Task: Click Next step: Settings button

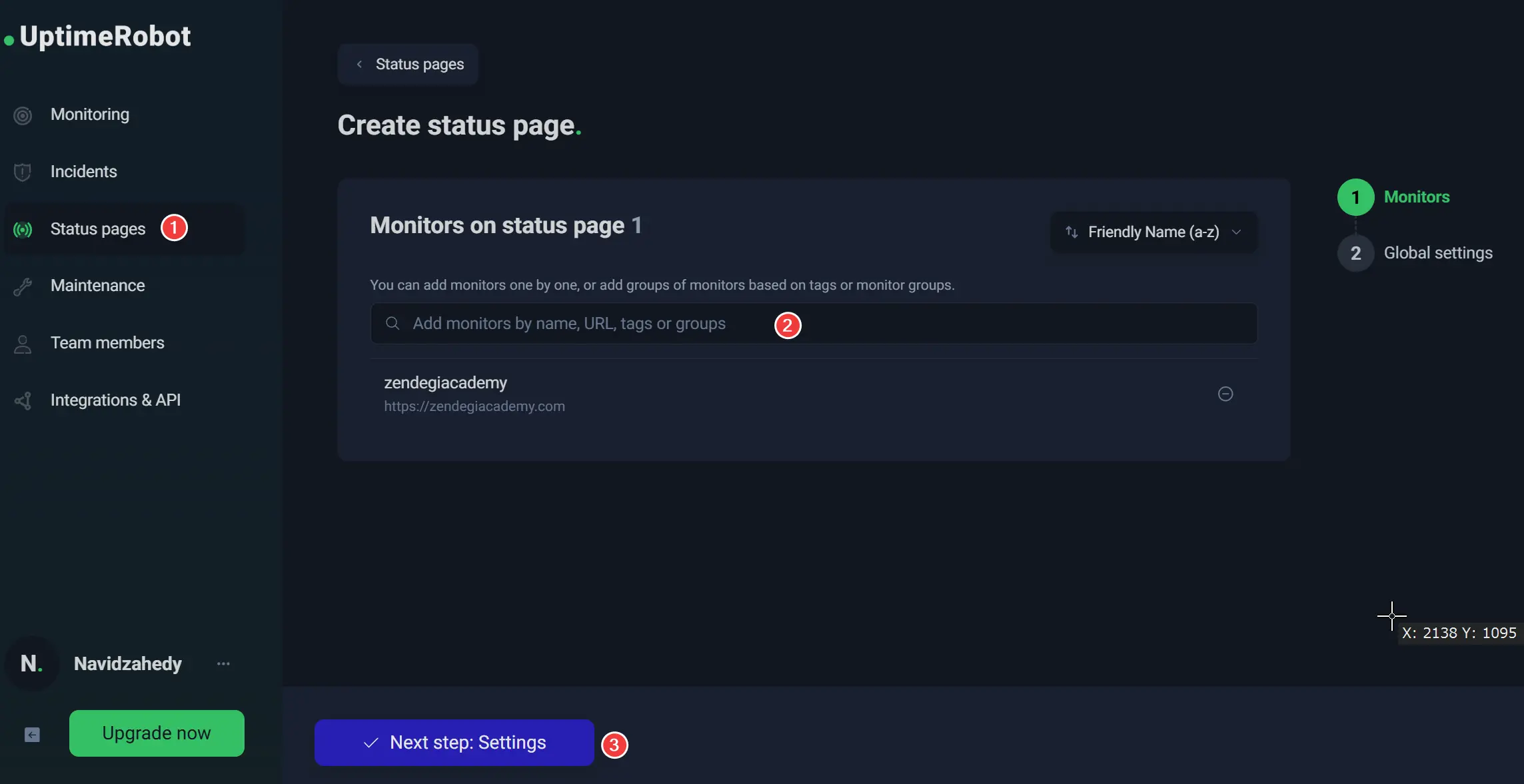Action: pos(454,742)
